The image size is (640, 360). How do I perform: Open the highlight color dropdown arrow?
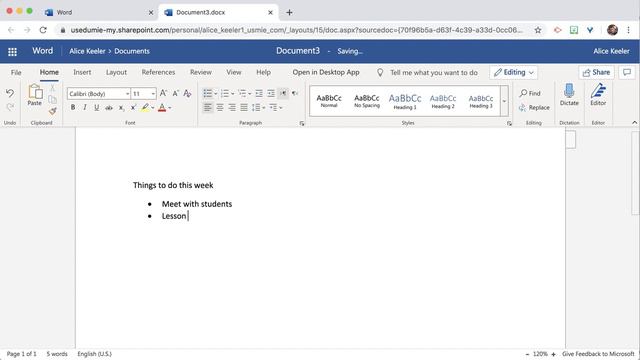pyautogui.click(x=153, y=108)
